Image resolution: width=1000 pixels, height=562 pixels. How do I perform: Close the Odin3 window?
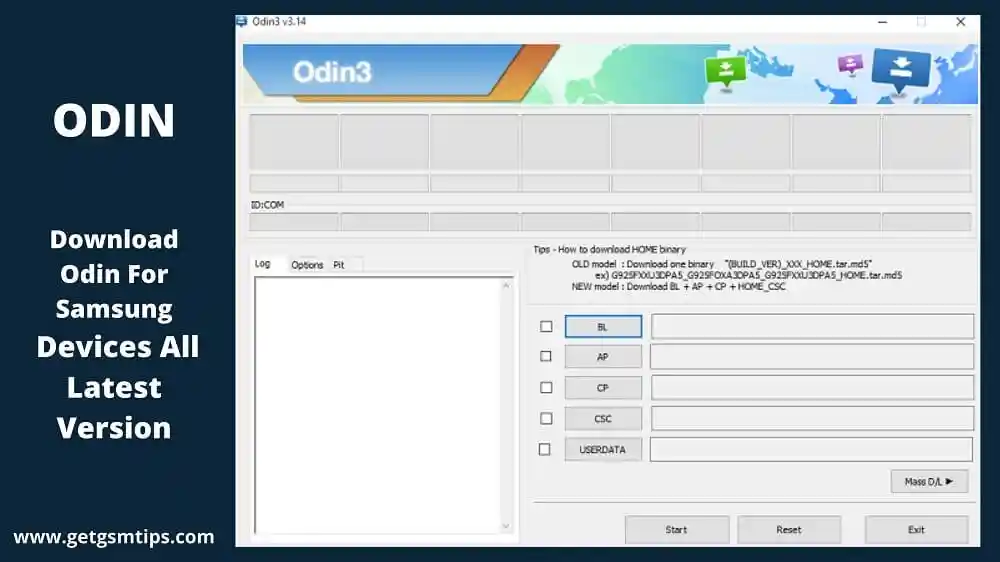tap(961, 22)
